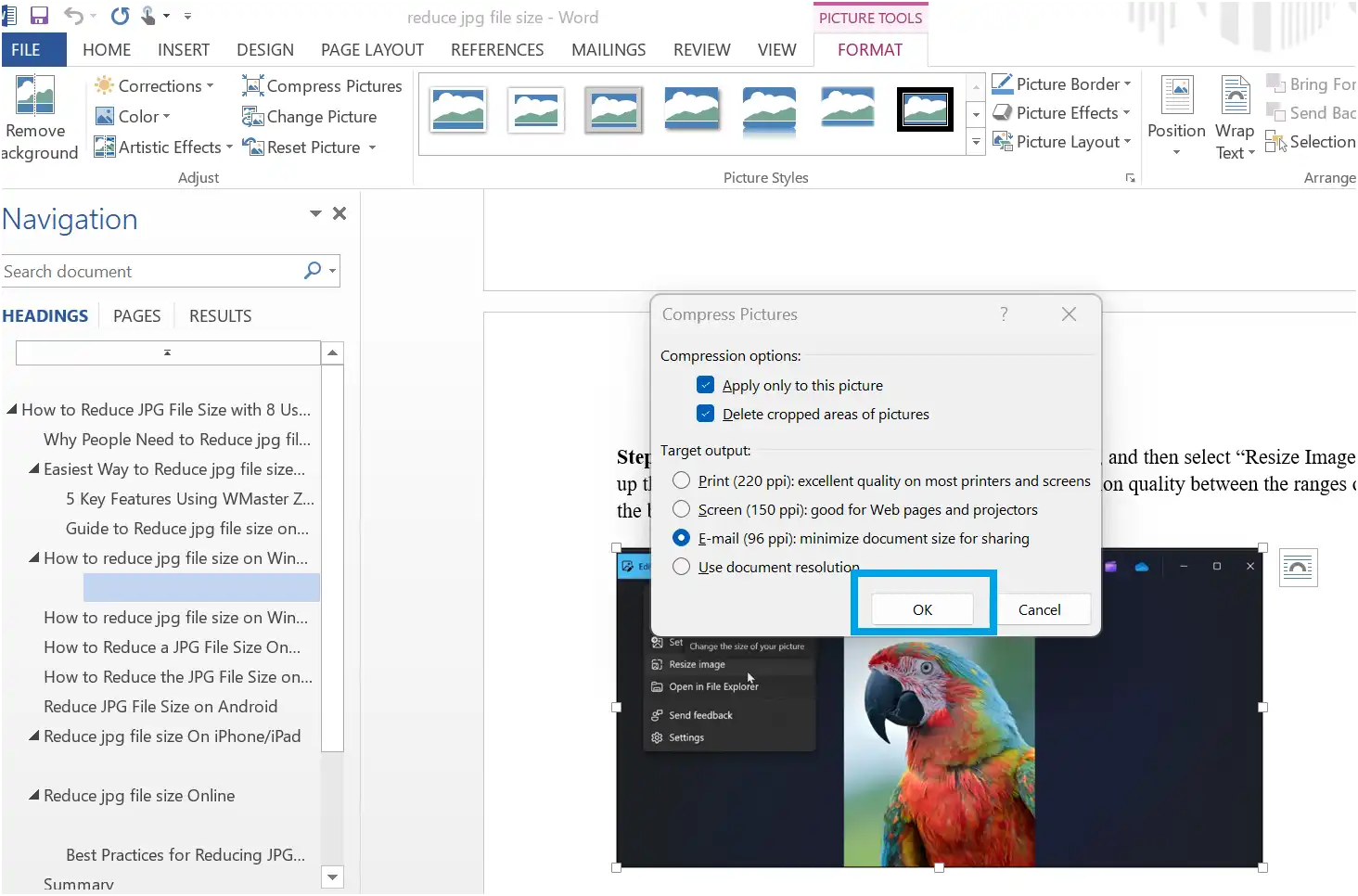Toggle Delete cropped areas of pictures checkbox
This screenshot has height=896, width=1358.
(706, 414)
